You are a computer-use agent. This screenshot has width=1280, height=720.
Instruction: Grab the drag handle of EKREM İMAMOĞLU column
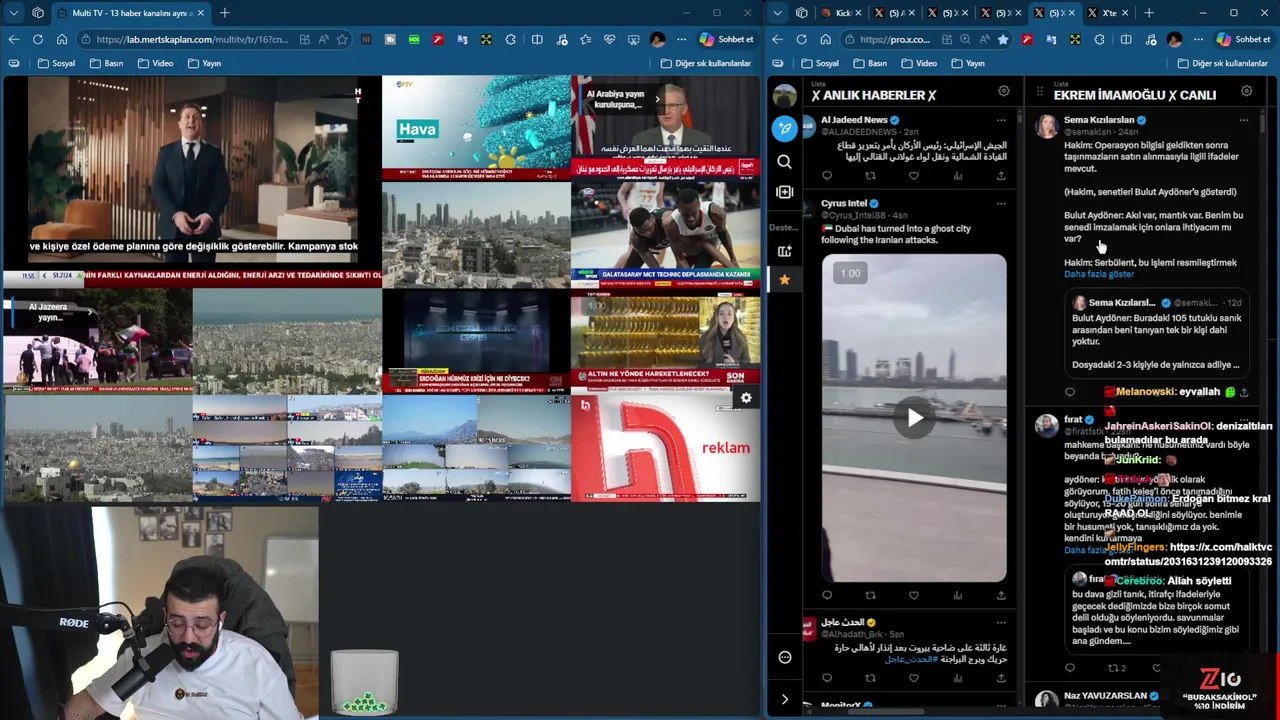coord(1040,92)
